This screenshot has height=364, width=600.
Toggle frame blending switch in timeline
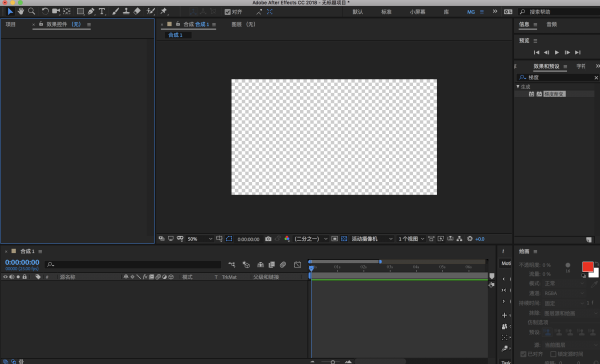(x=272, y=264)
